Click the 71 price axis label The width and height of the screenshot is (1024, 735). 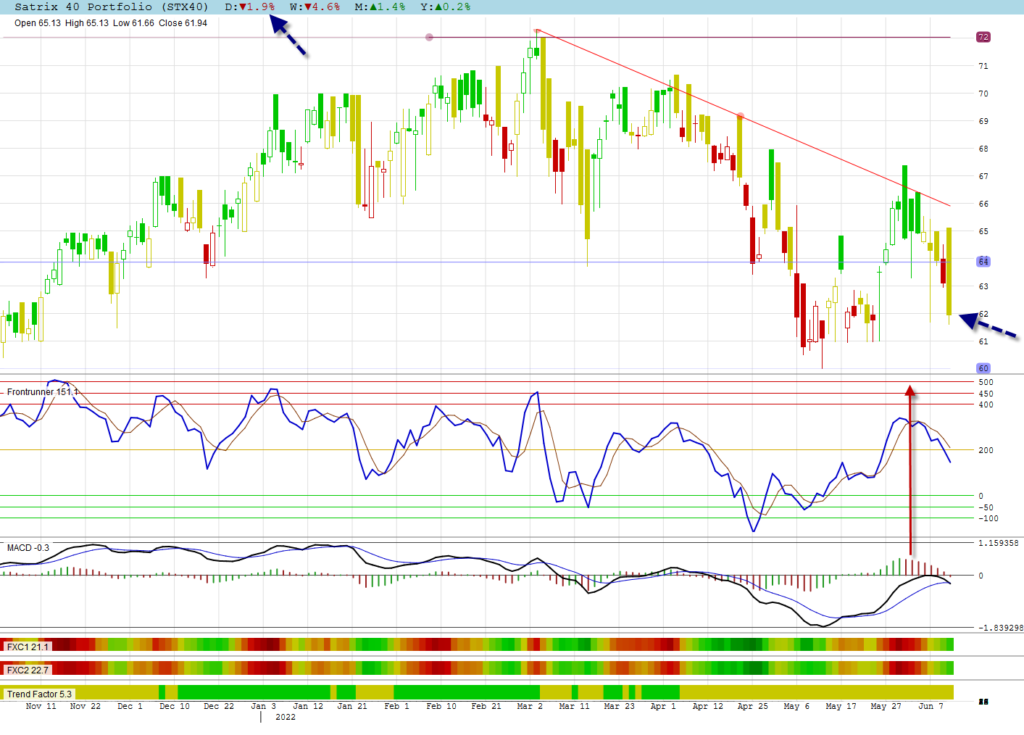click(x=983, y=66)
